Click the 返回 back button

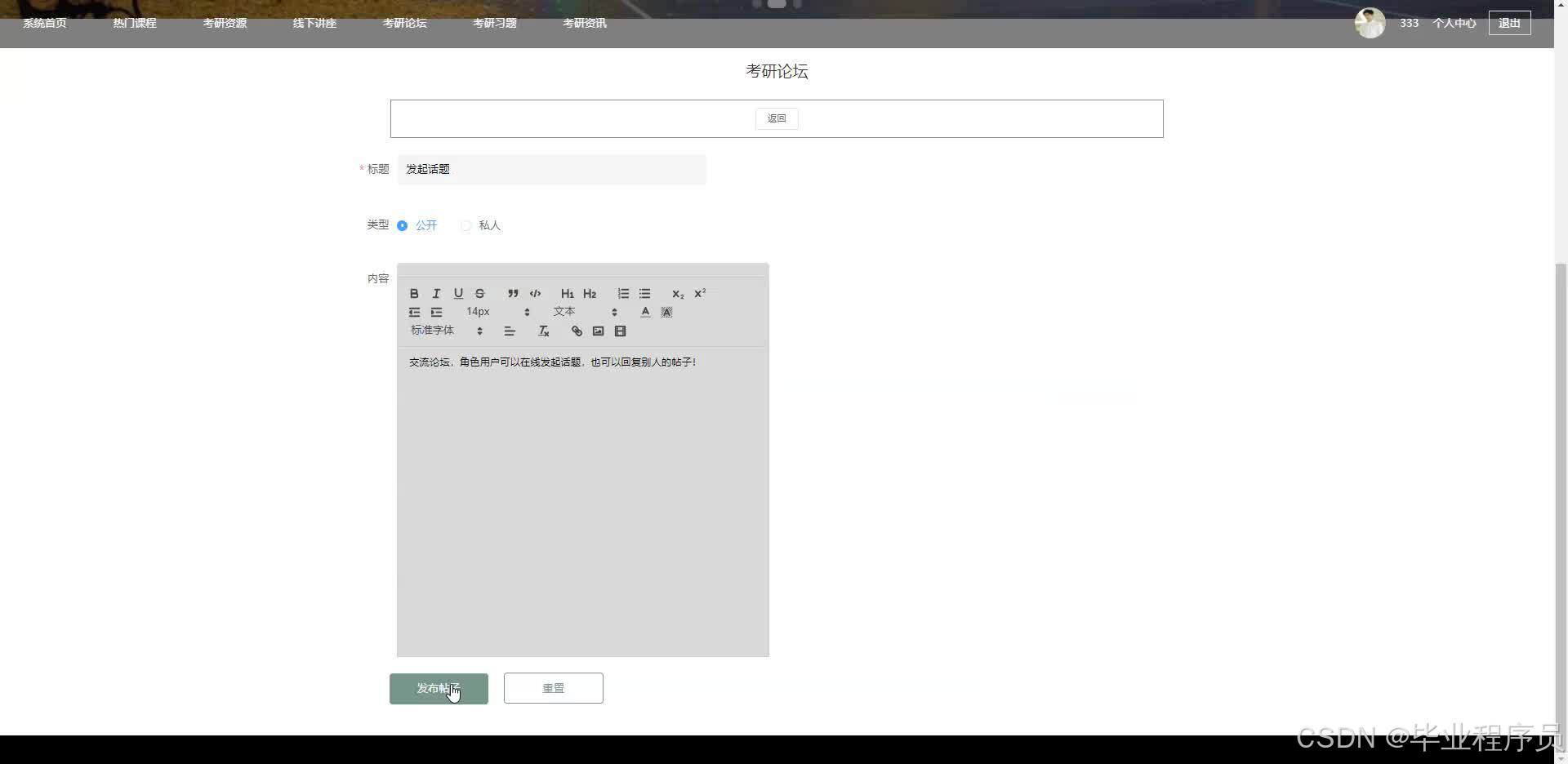point(777,118)
